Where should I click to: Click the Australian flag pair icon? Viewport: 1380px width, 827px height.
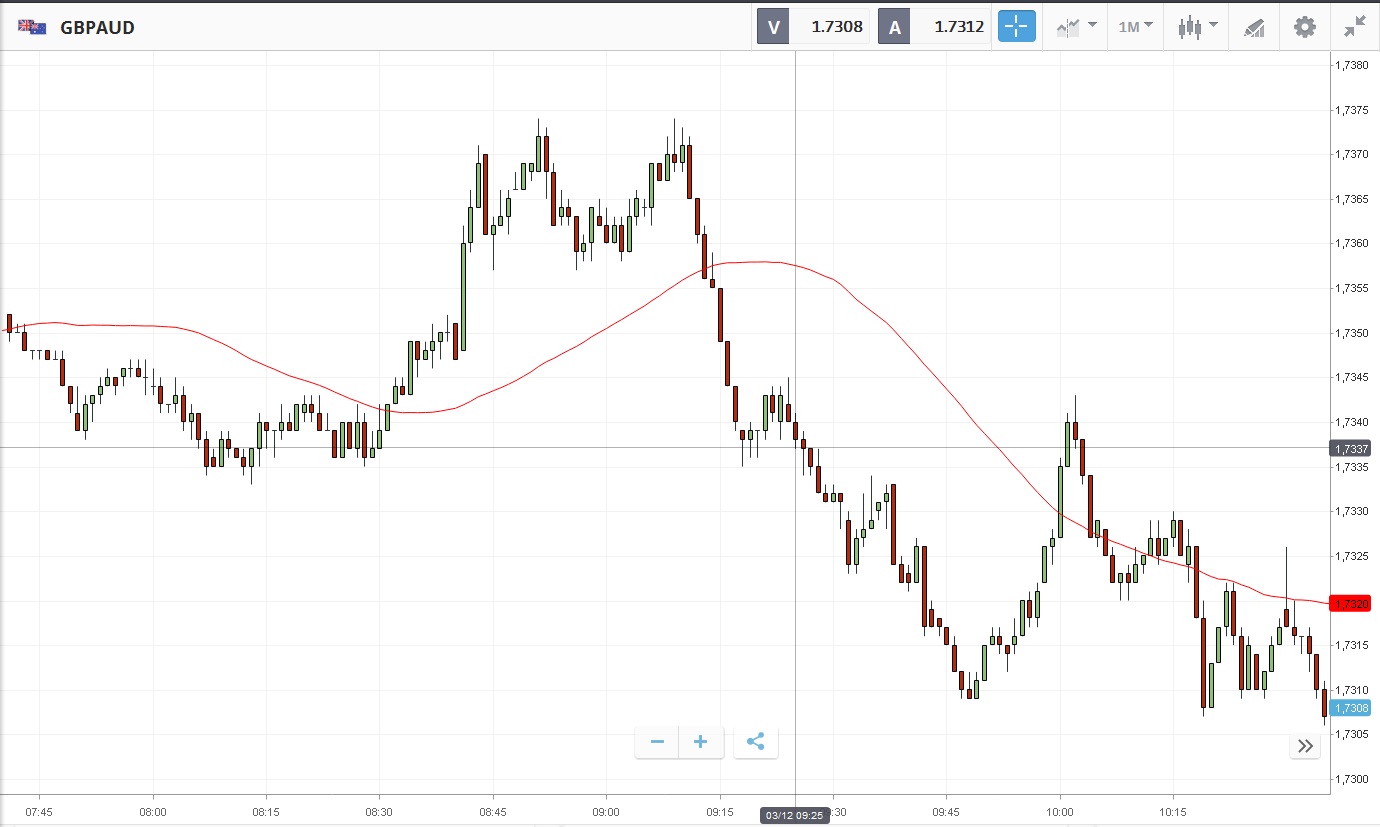click(32, 27)
